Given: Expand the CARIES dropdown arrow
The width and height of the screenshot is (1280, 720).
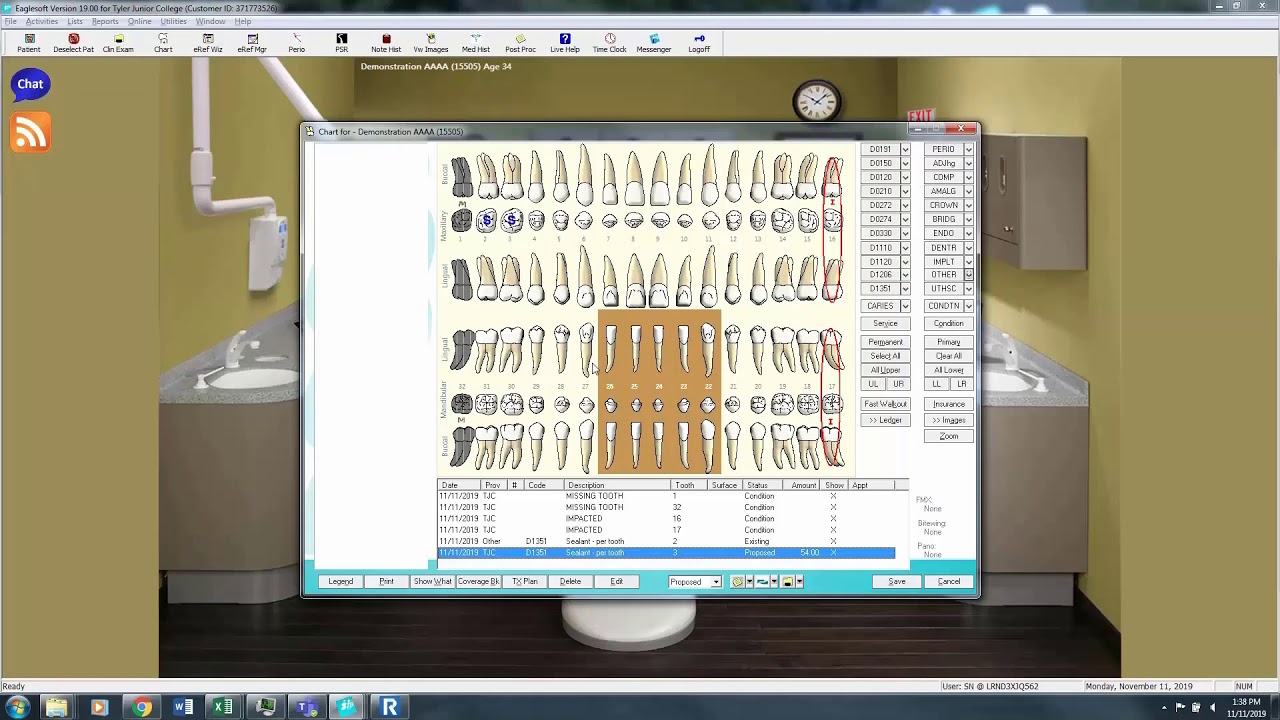Looking at the screenshot, I should pos(905,306).
